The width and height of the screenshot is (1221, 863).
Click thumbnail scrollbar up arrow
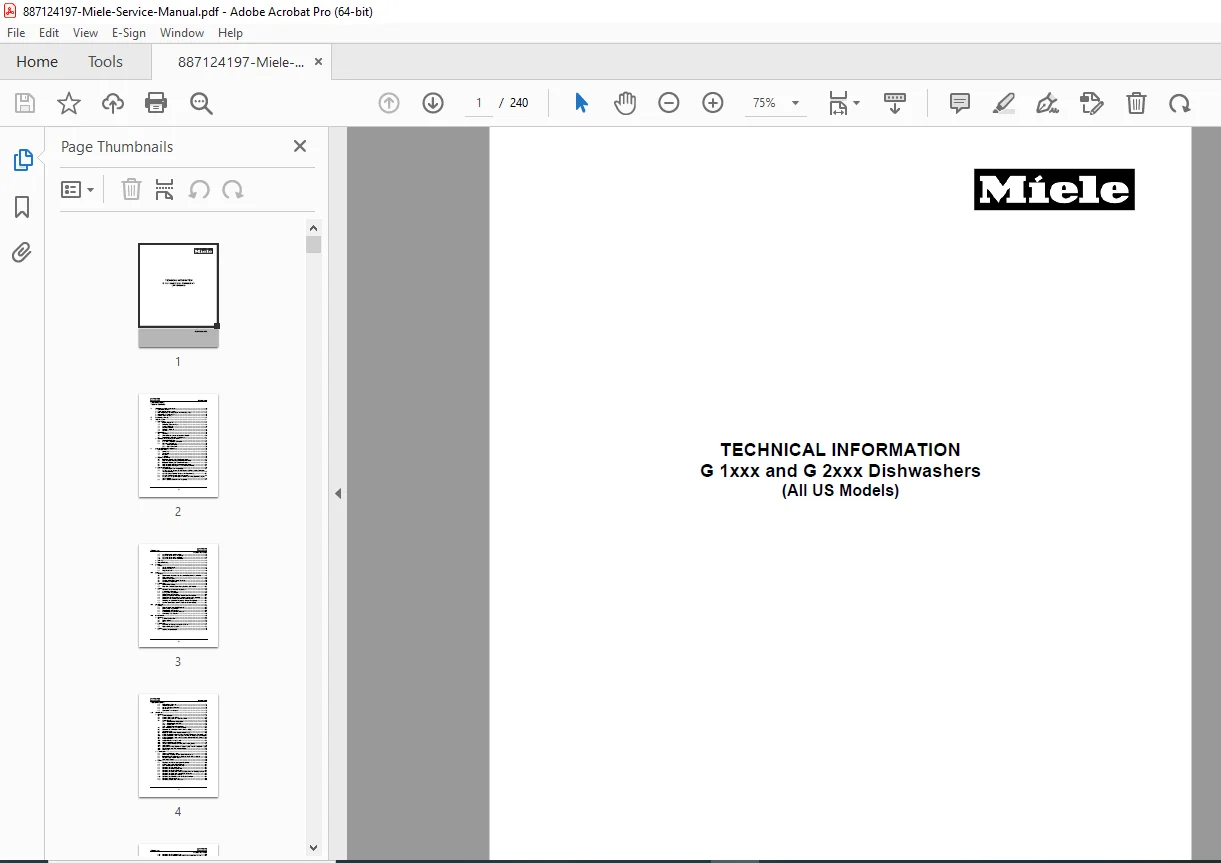(314, 227)
